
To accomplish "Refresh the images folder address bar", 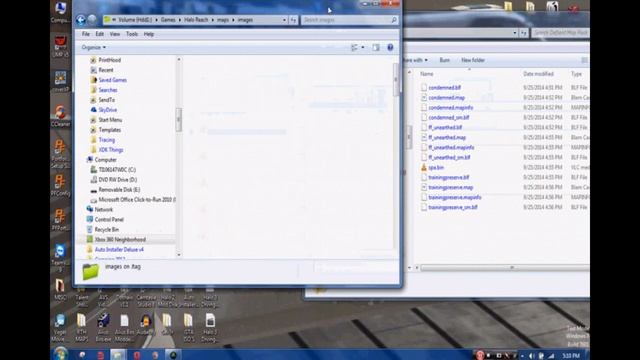I will point(293,20).
